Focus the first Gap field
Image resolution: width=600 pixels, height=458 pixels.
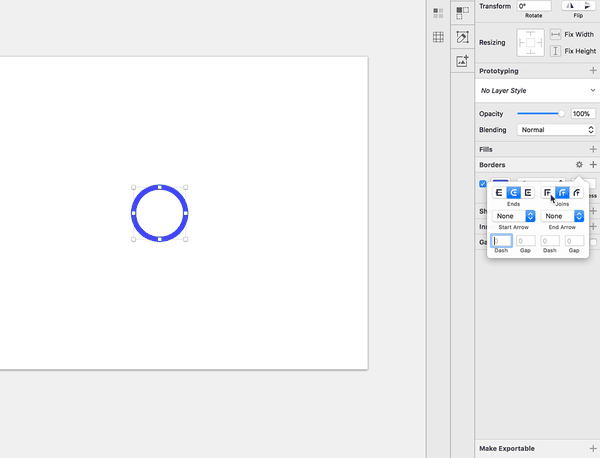525,241
